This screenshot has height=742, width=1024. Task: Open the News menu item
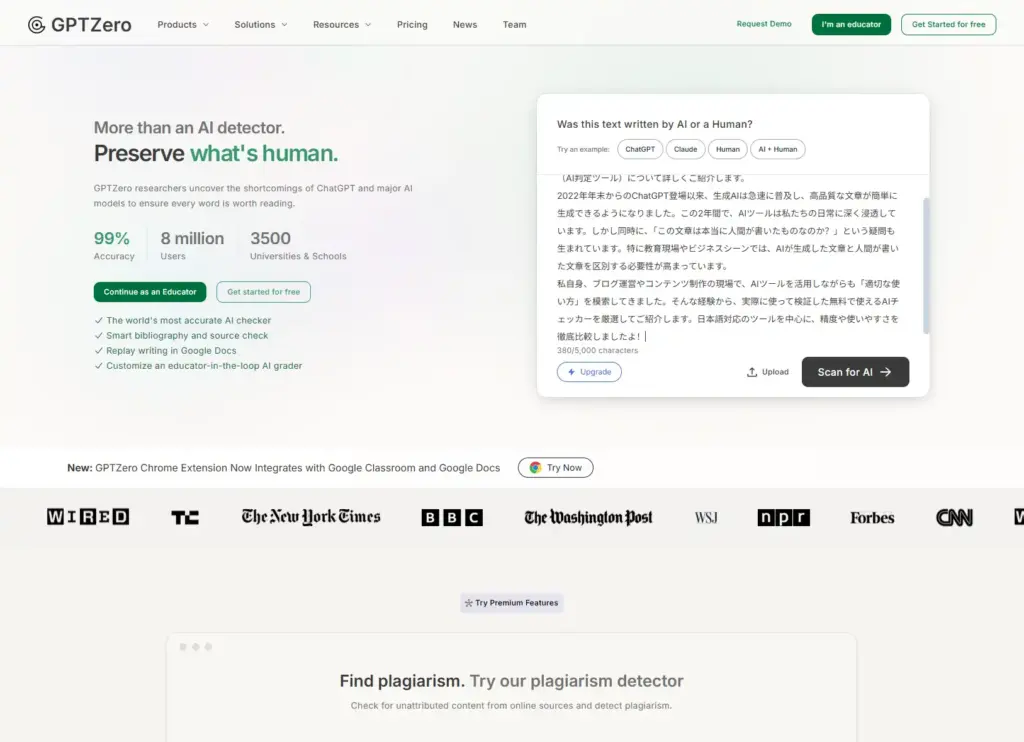pos(465,25)
